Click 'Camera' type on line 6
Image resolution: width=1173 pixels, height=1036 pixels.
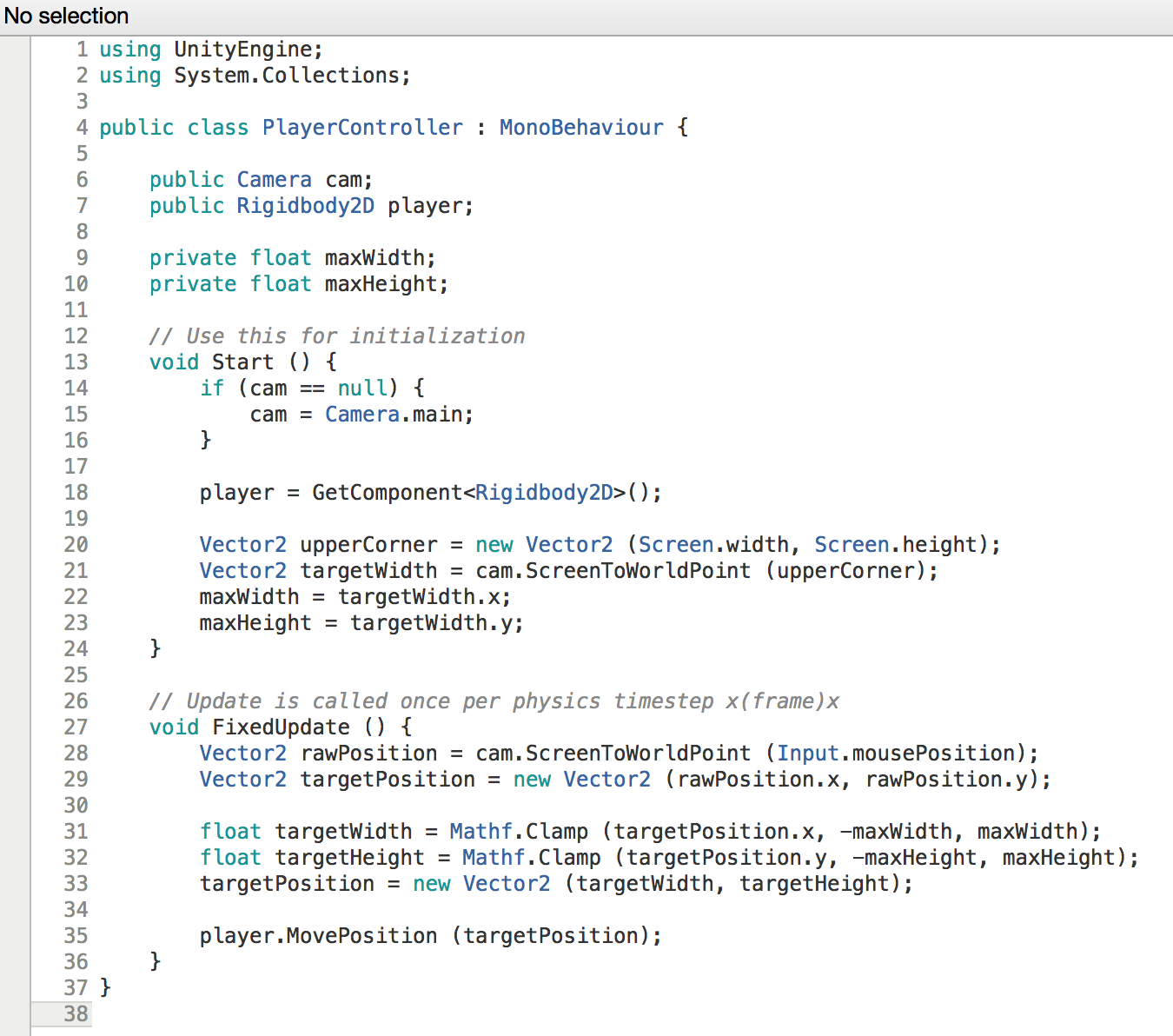pos(274,180)
